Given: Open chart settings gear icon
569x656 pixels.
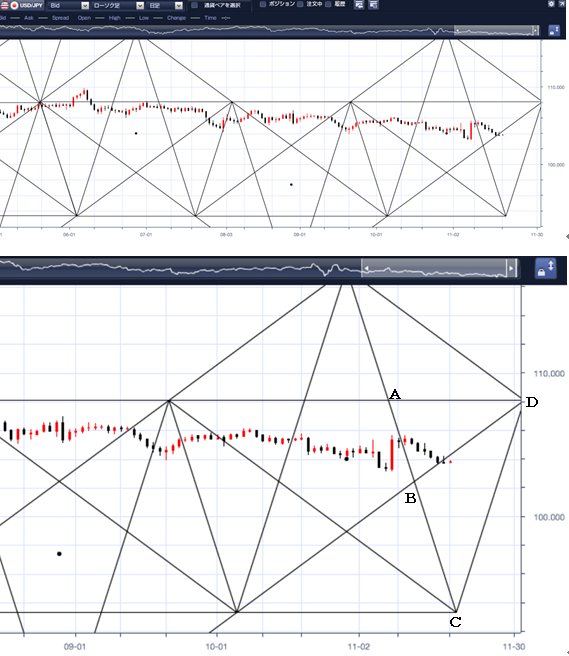Looking at the screenshot, I should click(x=551, y=3).
